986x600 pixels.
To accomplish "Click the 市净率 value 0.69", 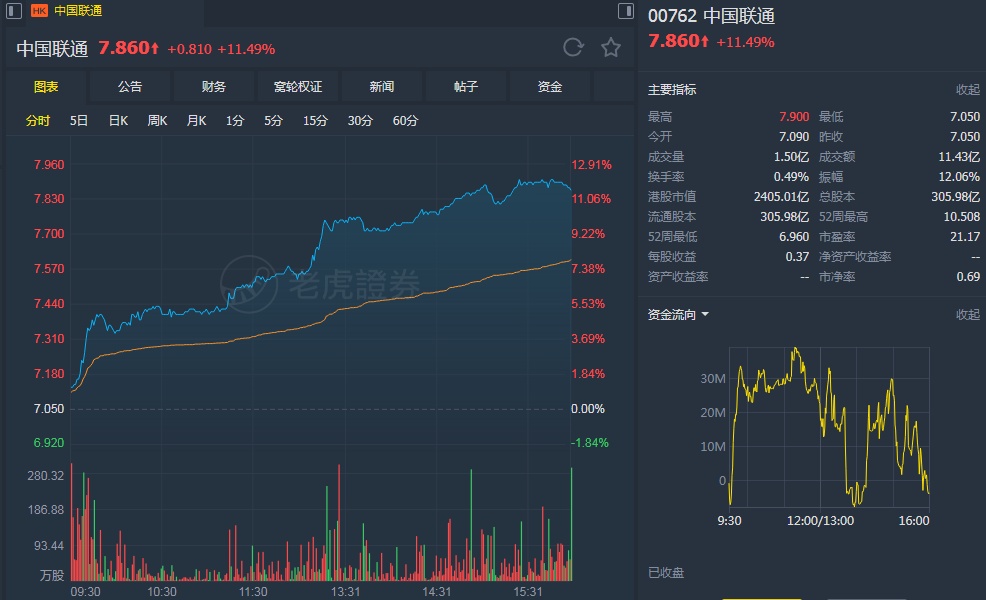I will coord(968,277).
